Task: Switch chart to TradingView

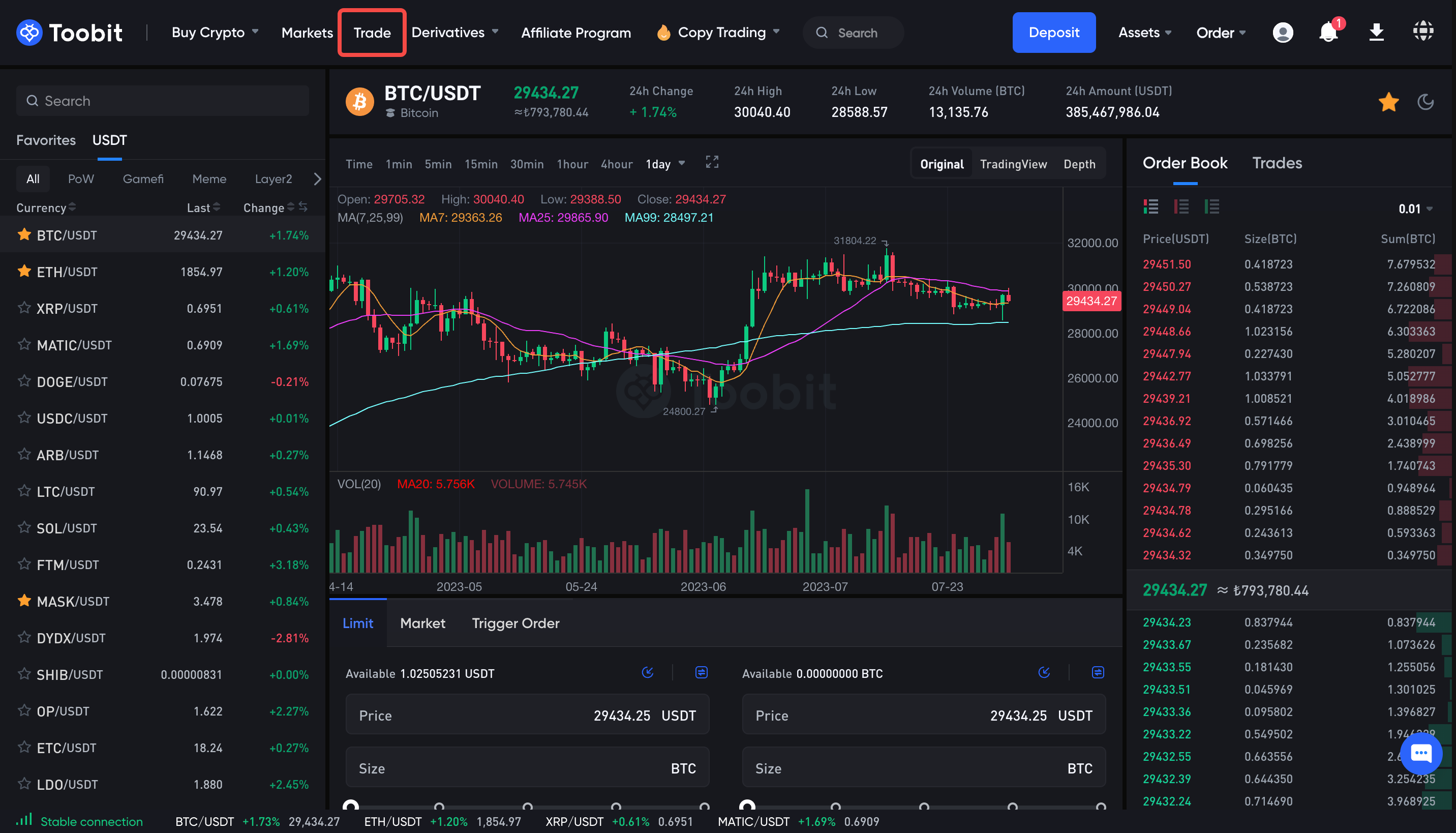Action: (x=1013, y=164)
